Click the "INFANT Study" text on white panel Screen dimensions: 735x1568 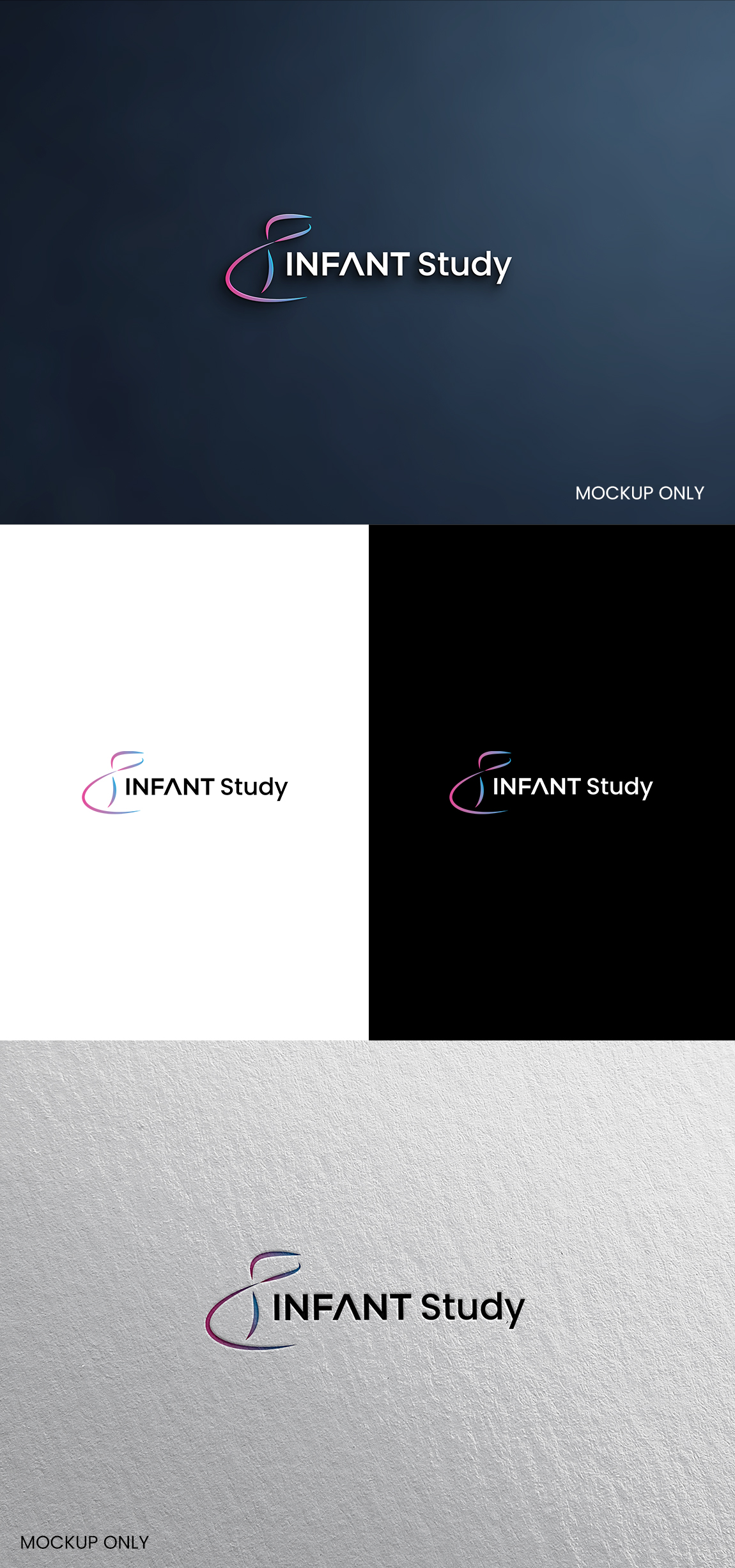(x=206, y=788)
